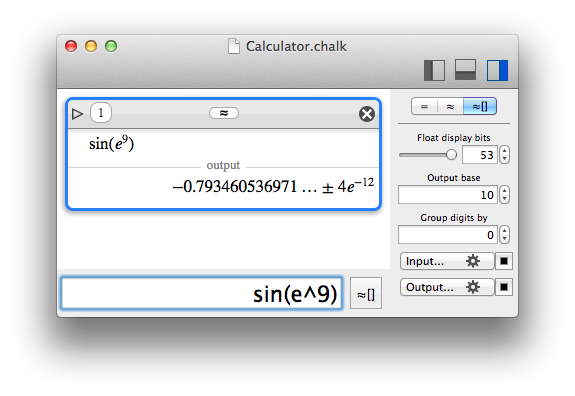Increase the Group digits by stepper

click(x=505, y=231)
